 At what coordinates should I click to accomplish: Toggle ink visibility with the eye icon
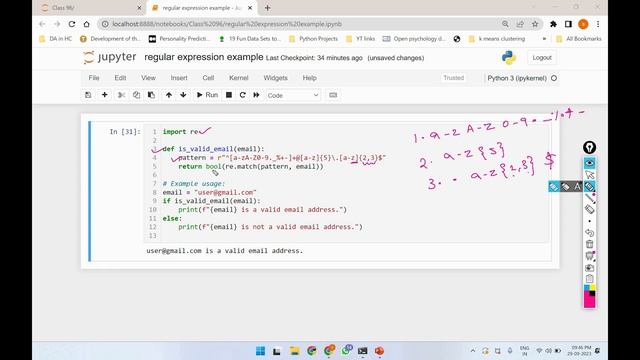589,163
